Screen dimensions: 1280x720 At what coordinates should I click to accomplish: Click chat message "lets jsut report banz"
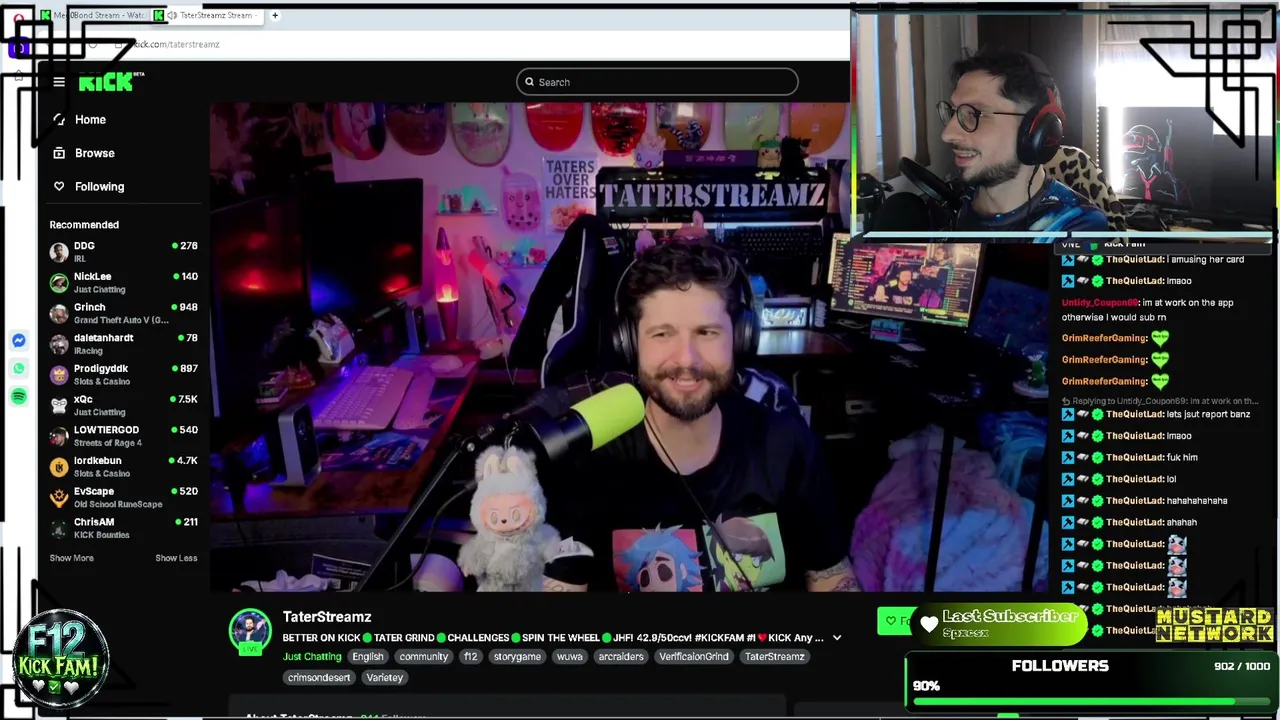click(x=1208, y=414)
